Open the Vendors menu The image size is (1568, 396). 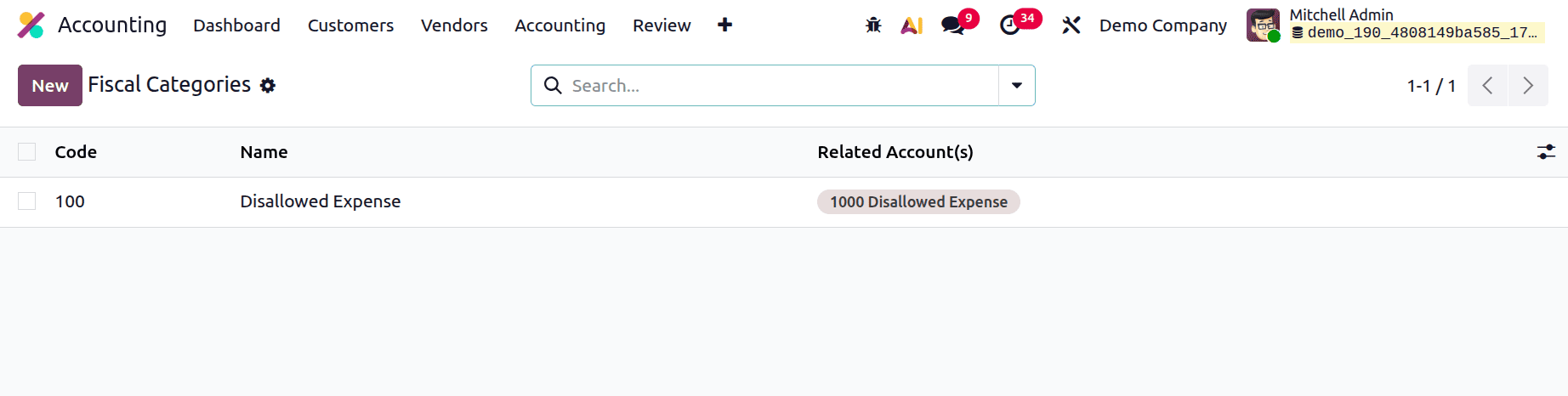pyautogui.click(x=454, y=25)
